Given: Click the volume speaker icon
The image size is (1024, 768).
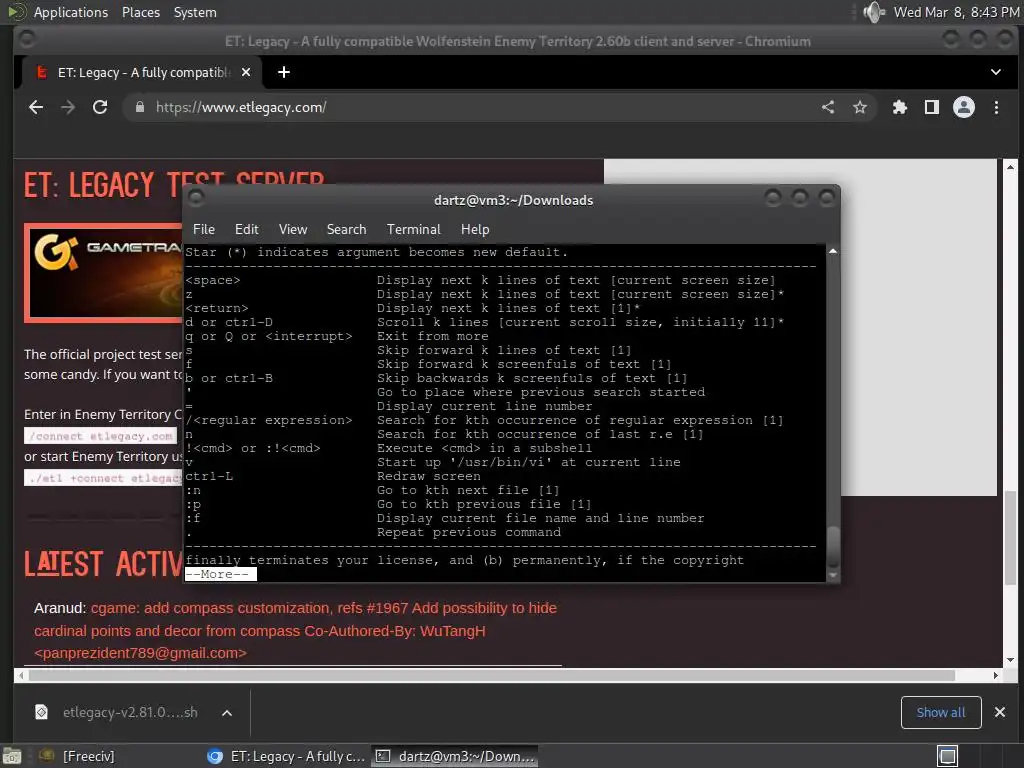Looking at the screenshot, I should coord(873,12).
